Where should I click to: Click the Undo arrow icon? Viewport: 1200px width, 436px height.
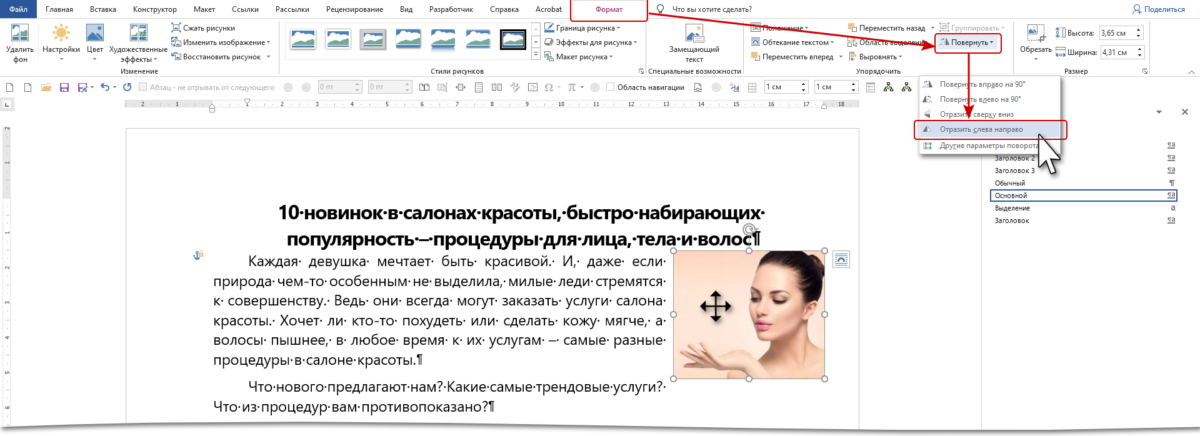[103, 88]
